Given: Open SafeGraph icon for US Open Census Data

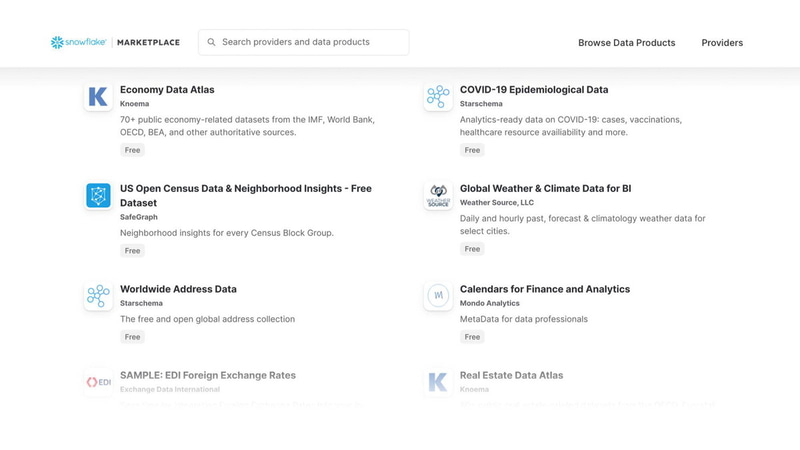Looking at the screenshot, I should [x=98, y=195].
